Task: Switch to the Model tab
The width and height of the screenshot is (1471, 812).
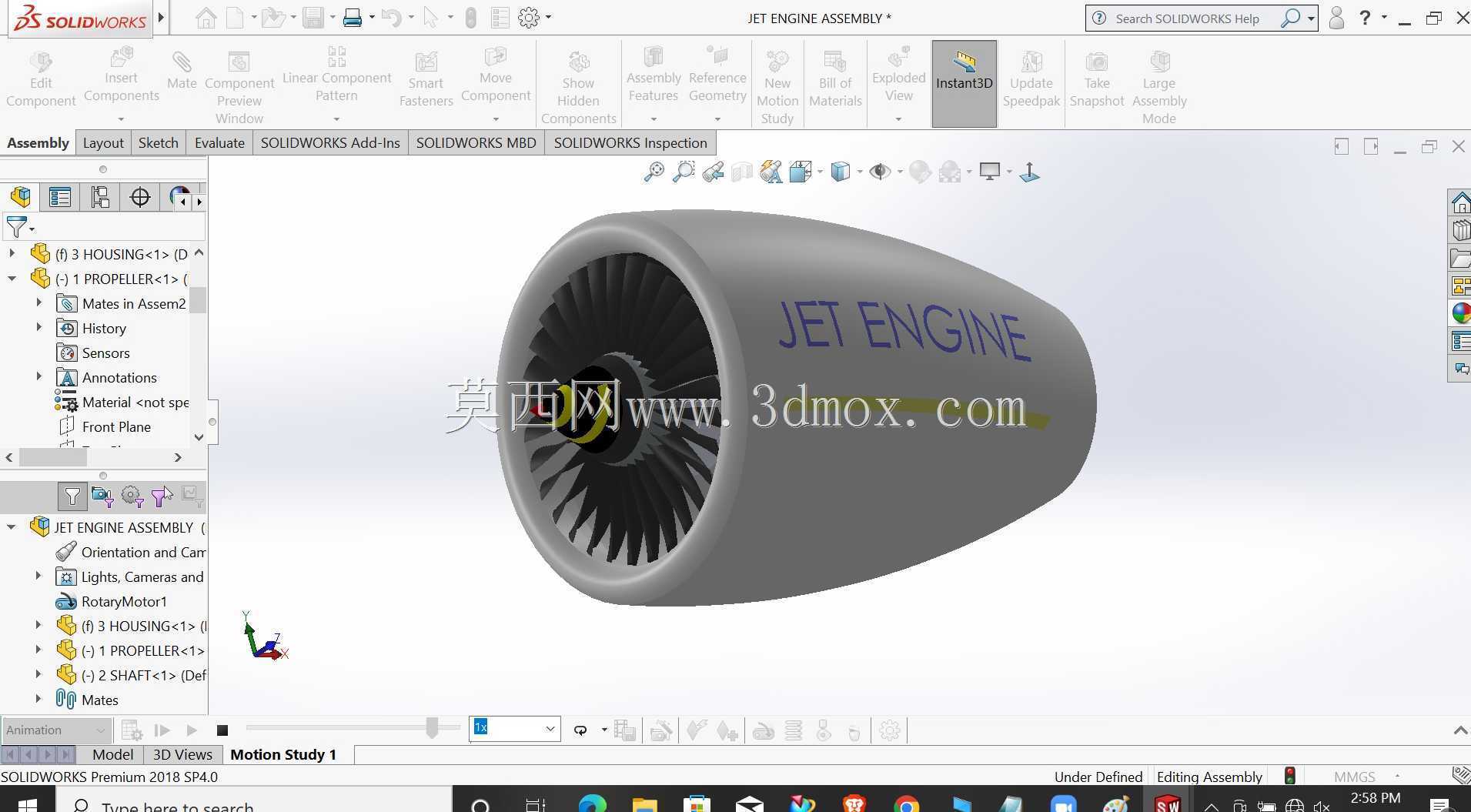Action: (x=112, y=754)
